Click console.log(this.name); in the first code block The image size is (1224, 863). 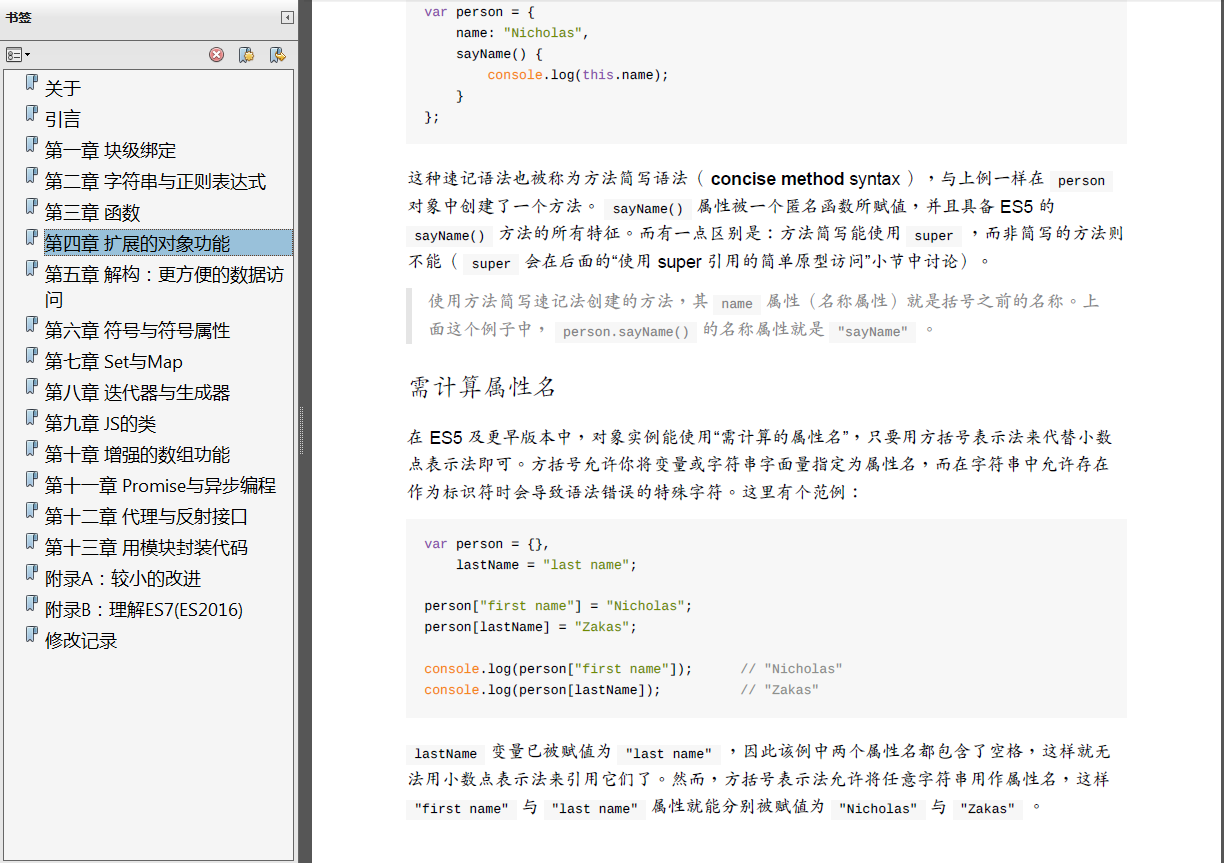[578, 75]
